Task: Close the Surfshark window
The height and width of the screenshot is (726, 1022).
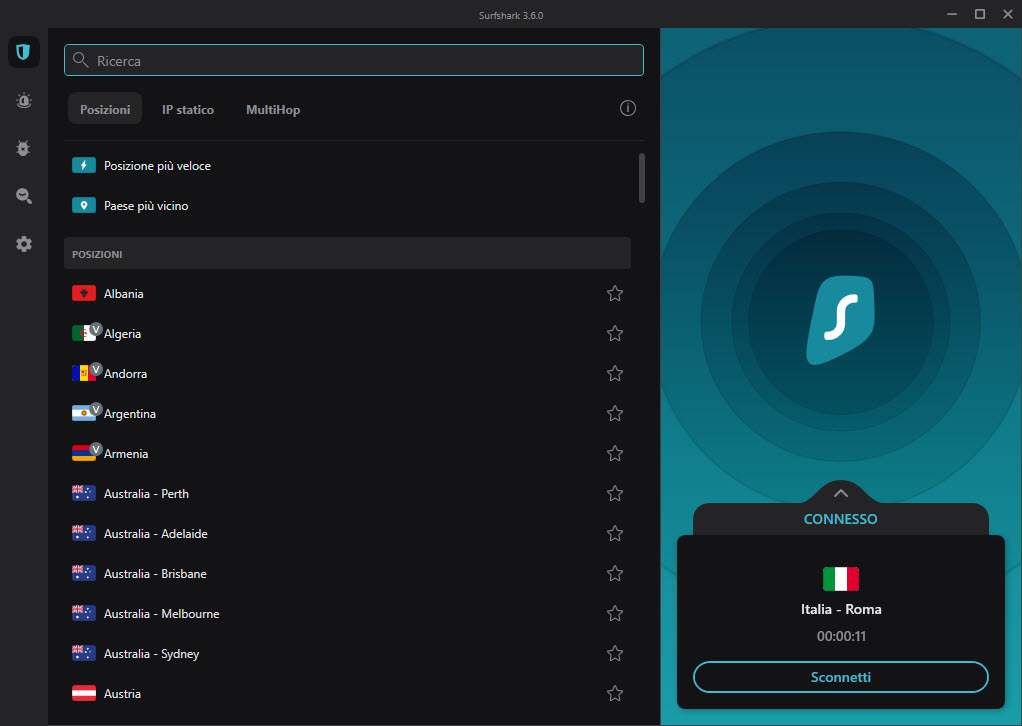Action: coord(1008,14)
